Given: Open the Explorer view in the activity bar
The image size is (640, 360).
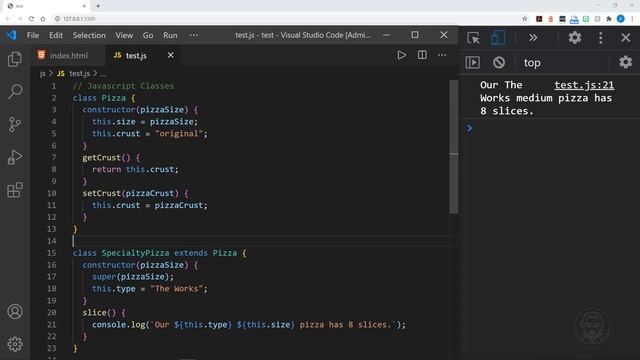Looking at the screenshot, I should coord(15,59).
